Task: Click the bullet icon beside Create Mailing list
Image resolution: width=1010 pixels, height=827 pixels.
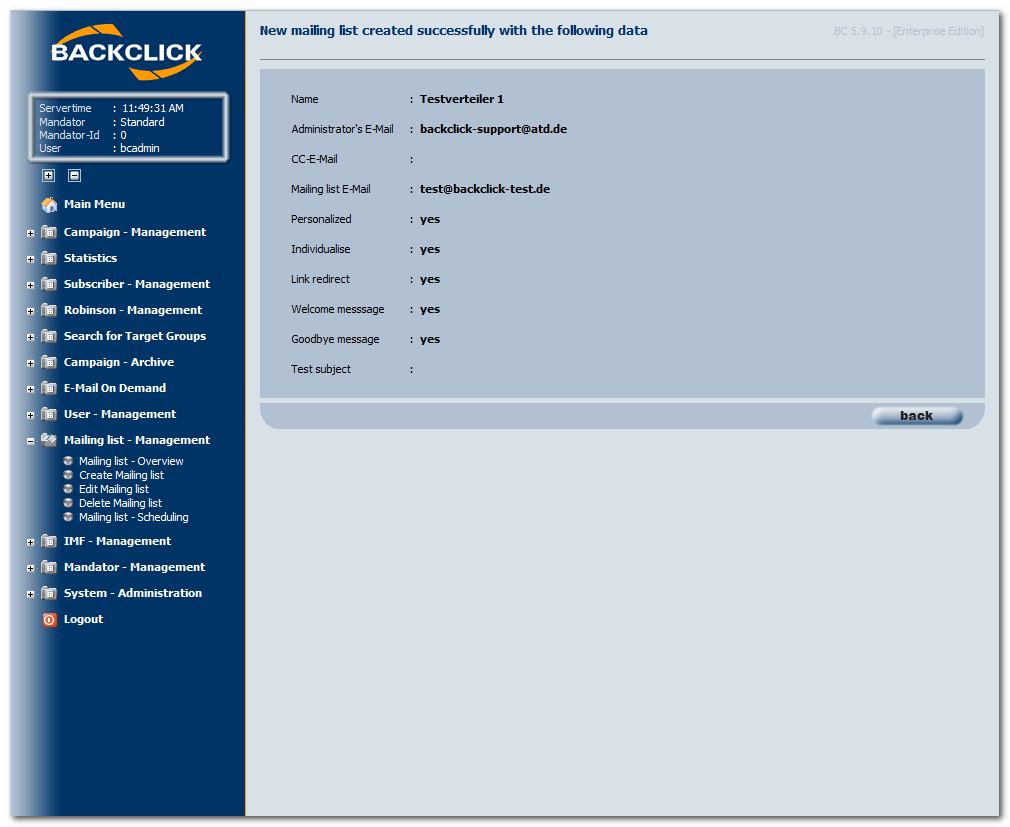Action: click(68, 475)
